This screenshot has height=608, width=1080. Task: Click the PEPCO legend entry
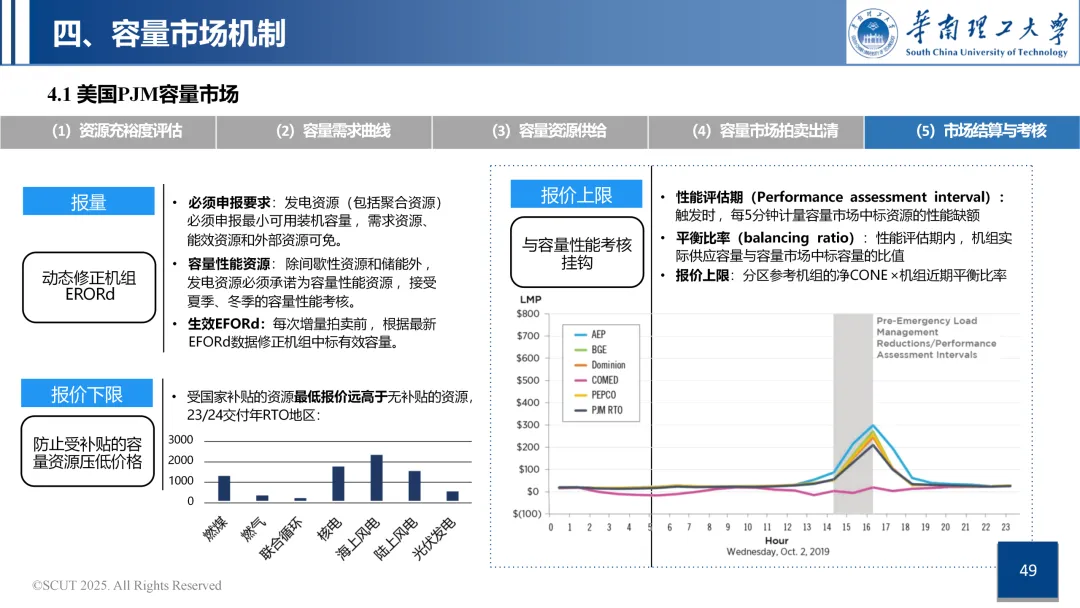pos(595,395)
